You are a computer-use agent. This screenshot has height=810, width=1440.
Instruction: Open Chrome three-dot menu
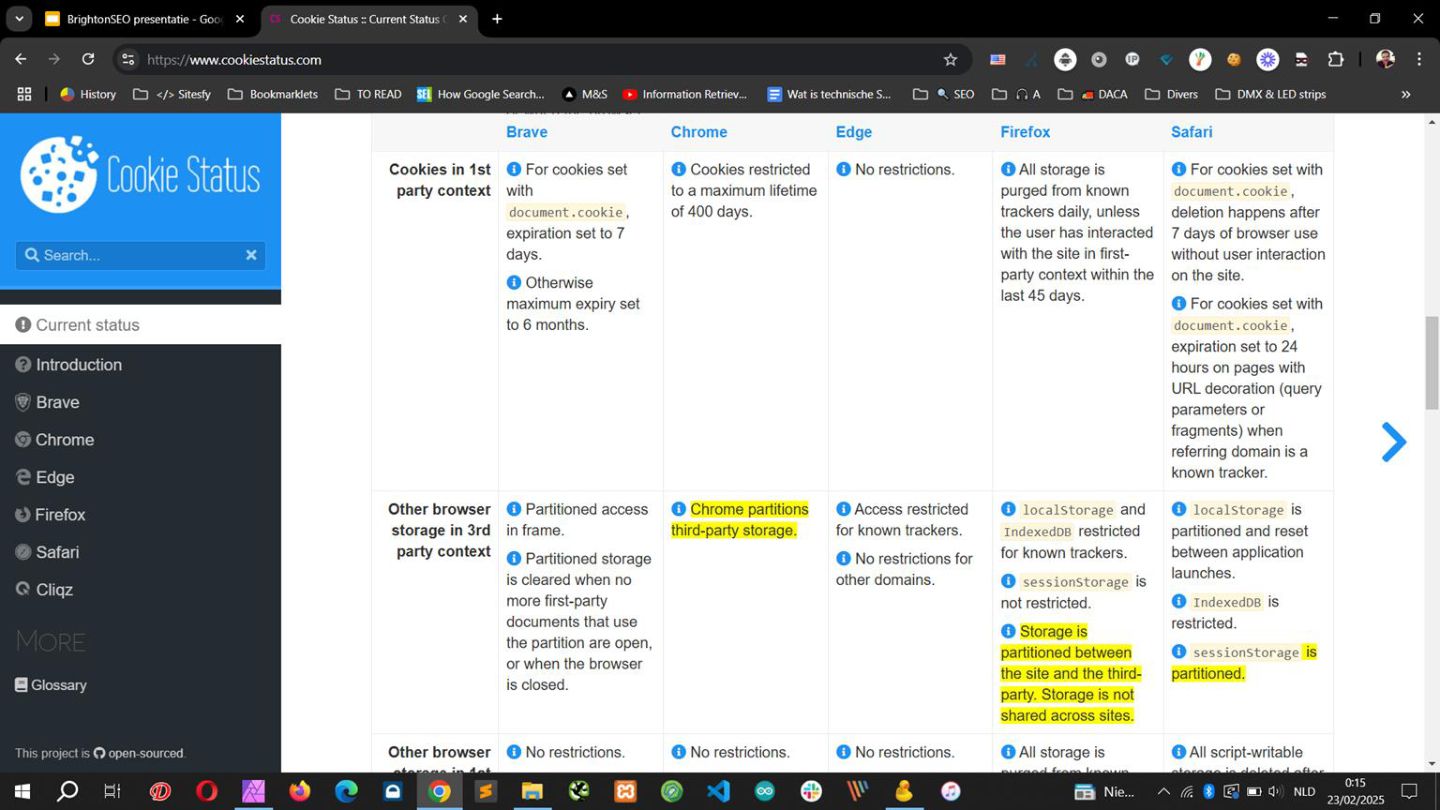click(1419, 60)
